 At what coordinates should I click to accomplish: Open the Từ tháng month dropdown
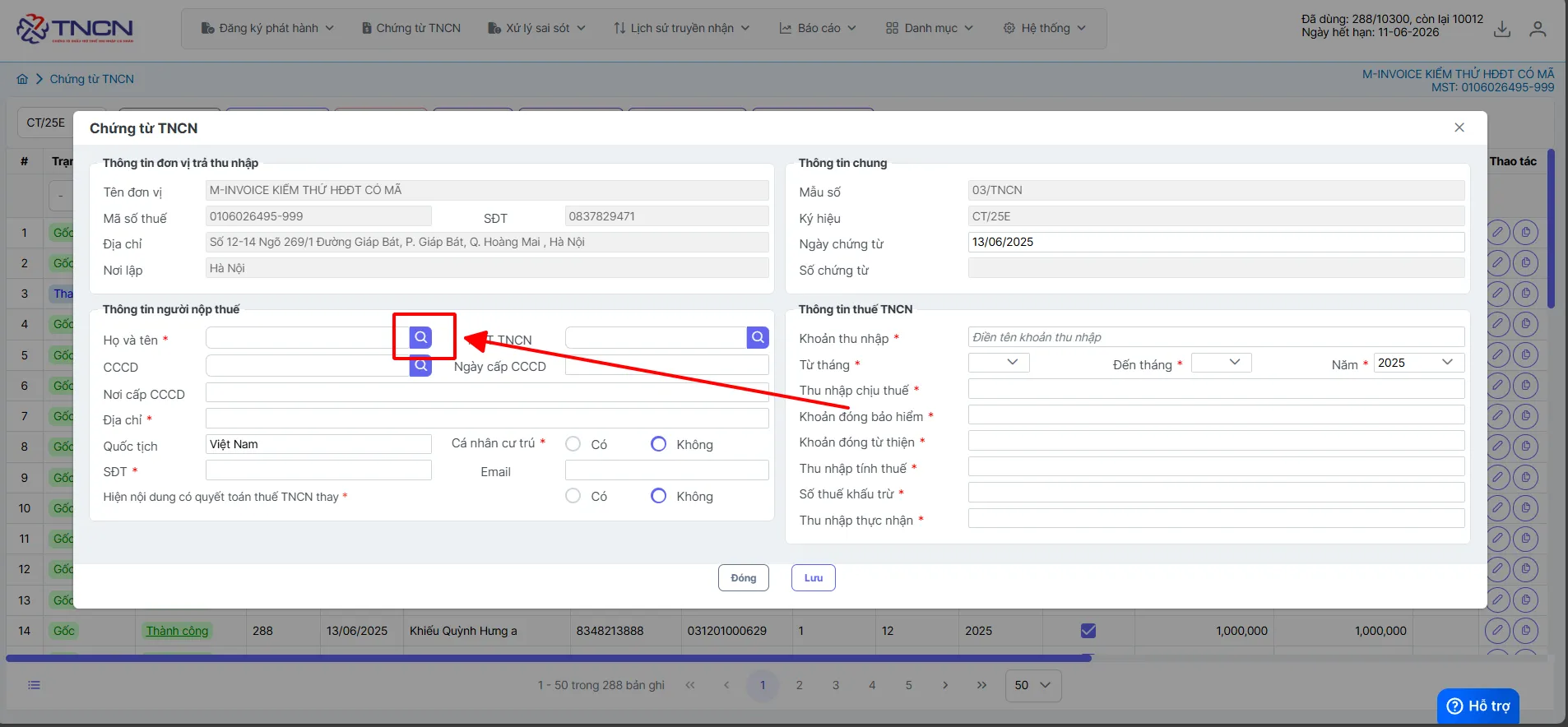click(x=999, y=363)
